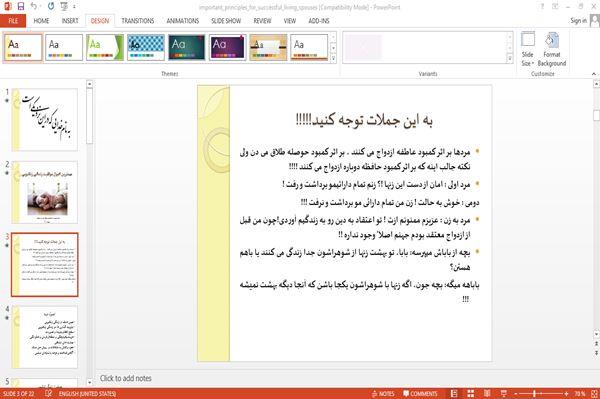Image resolution: width=600 pixels, height=399 pixels.
Task: Switch to Reading View icon
Action: [x=487, y=394]
